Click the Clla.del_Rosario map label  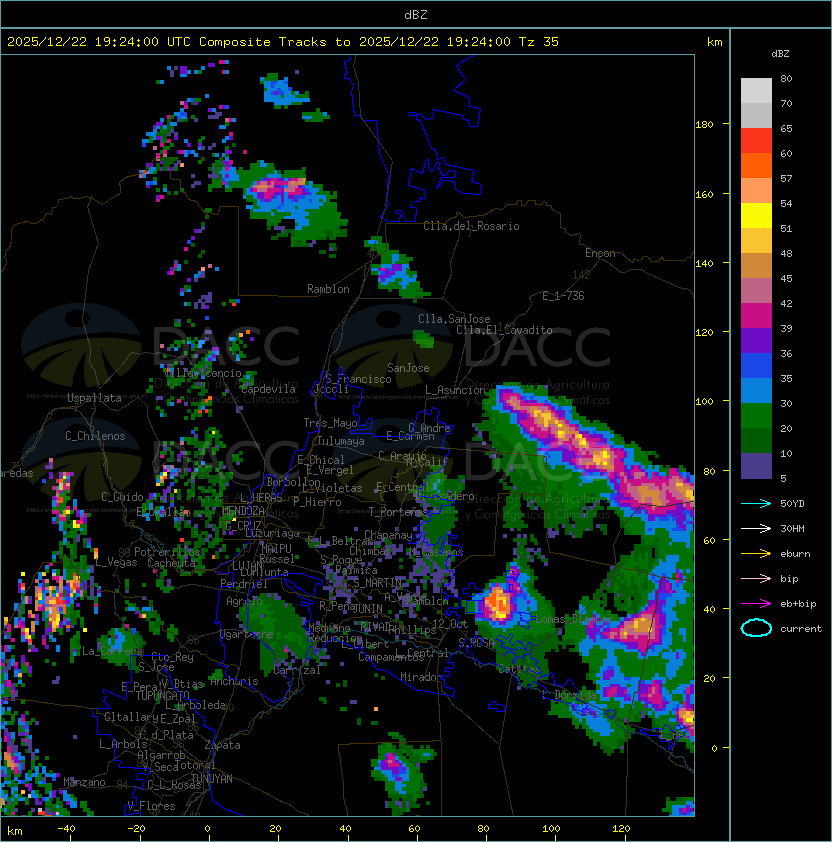coord(471,226)
